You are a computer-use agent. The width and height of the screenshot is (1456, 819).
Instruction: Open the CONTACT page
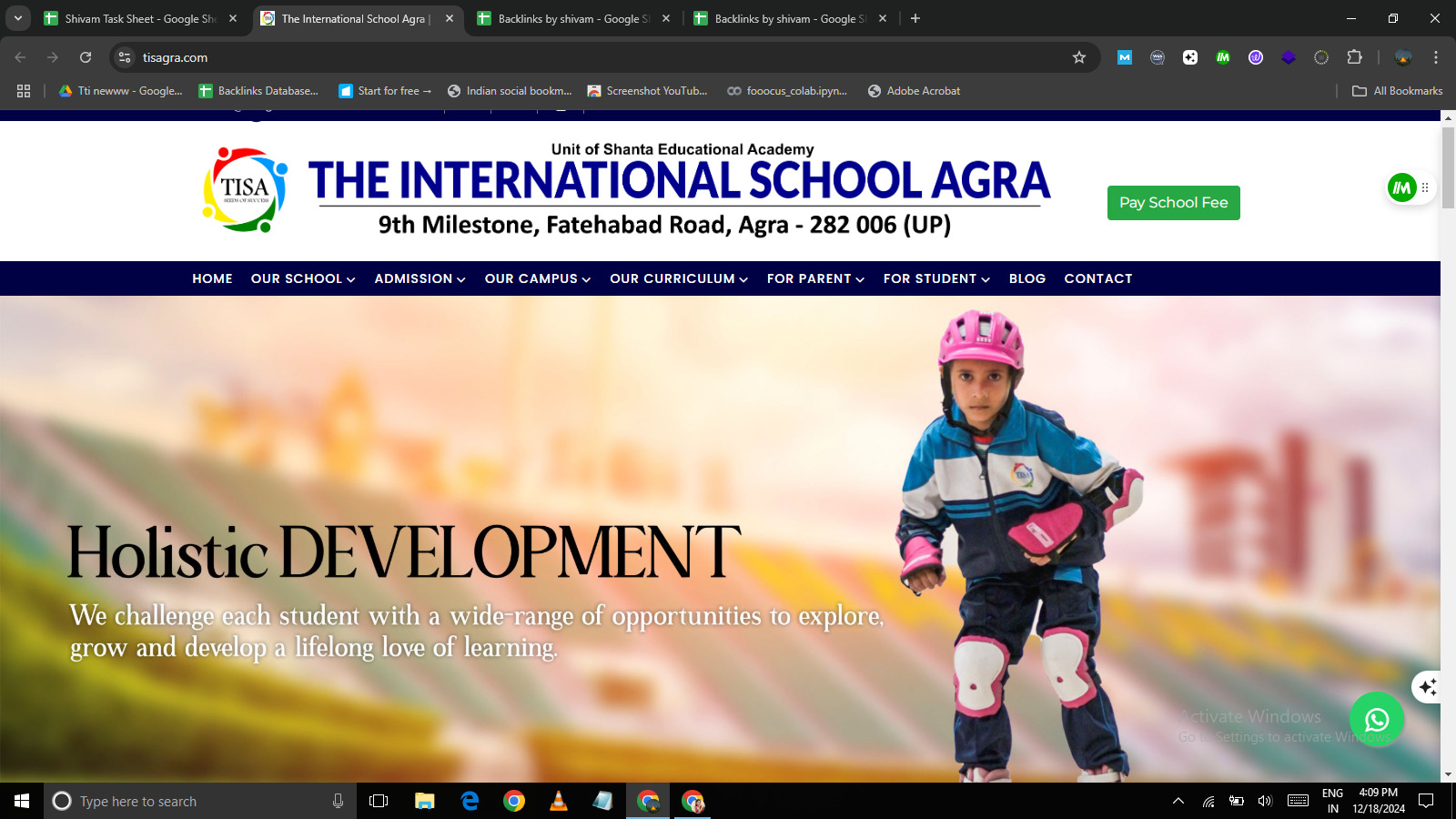[1098, 278]
